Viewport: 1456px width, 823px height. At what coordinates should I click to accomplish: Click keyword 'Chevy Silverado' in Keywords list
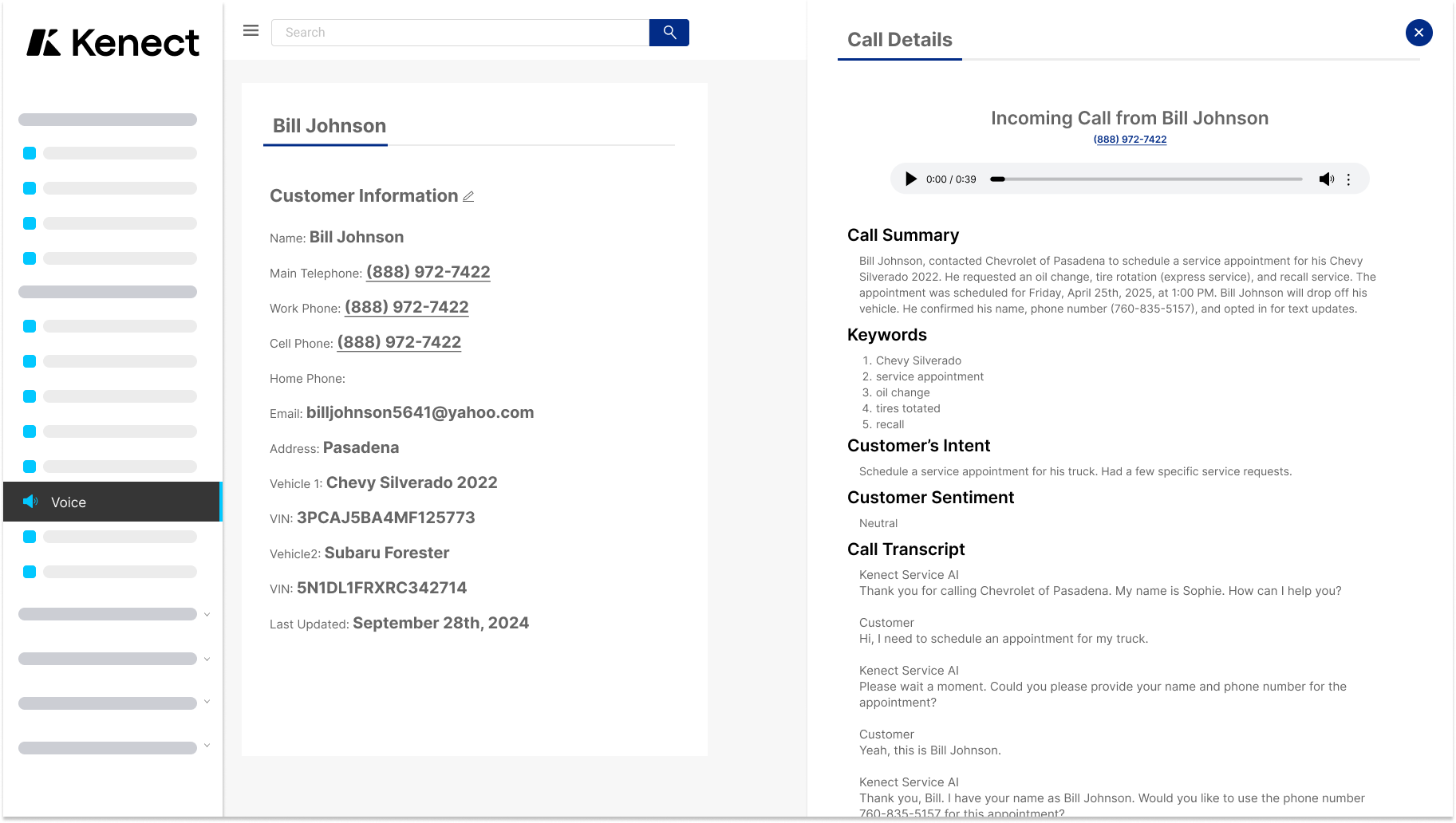point(918,360)
